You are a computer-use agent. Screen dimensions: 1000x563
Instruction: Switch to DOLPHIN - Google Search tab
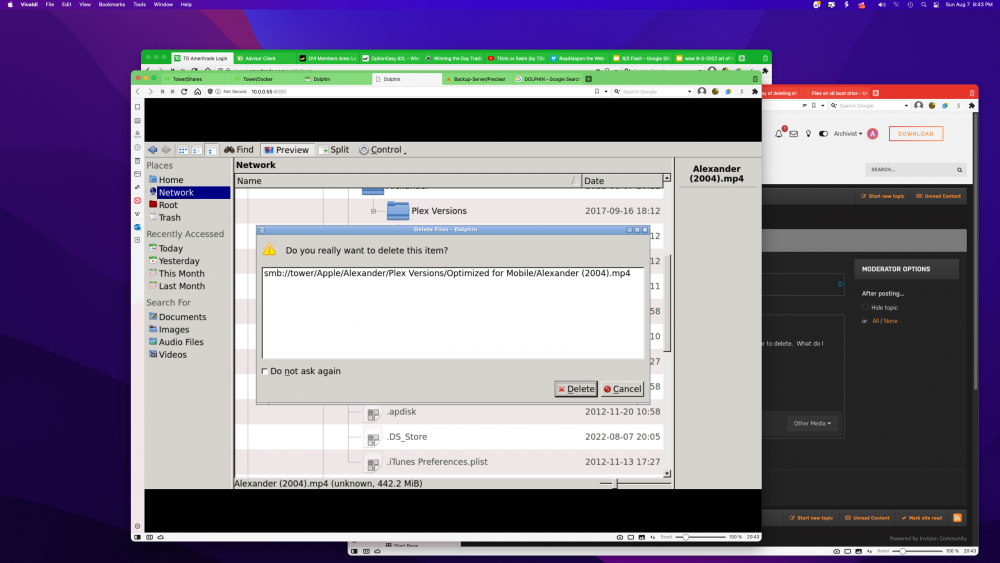click(x=548, y=79)
